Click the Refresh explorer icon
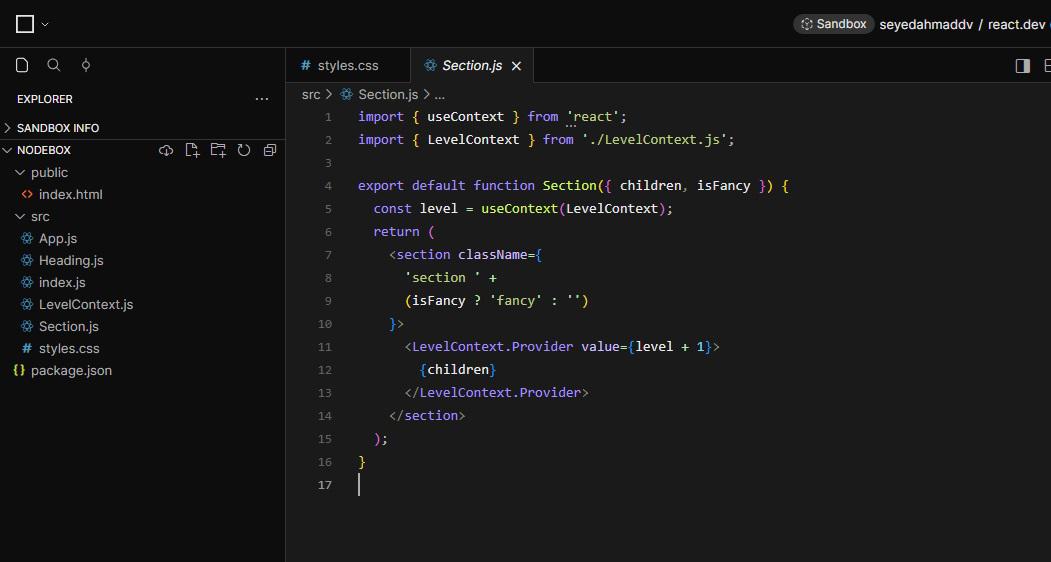The height and width of the screenshot is (562, 1051). pyautogui.click(x=244, y=150)
